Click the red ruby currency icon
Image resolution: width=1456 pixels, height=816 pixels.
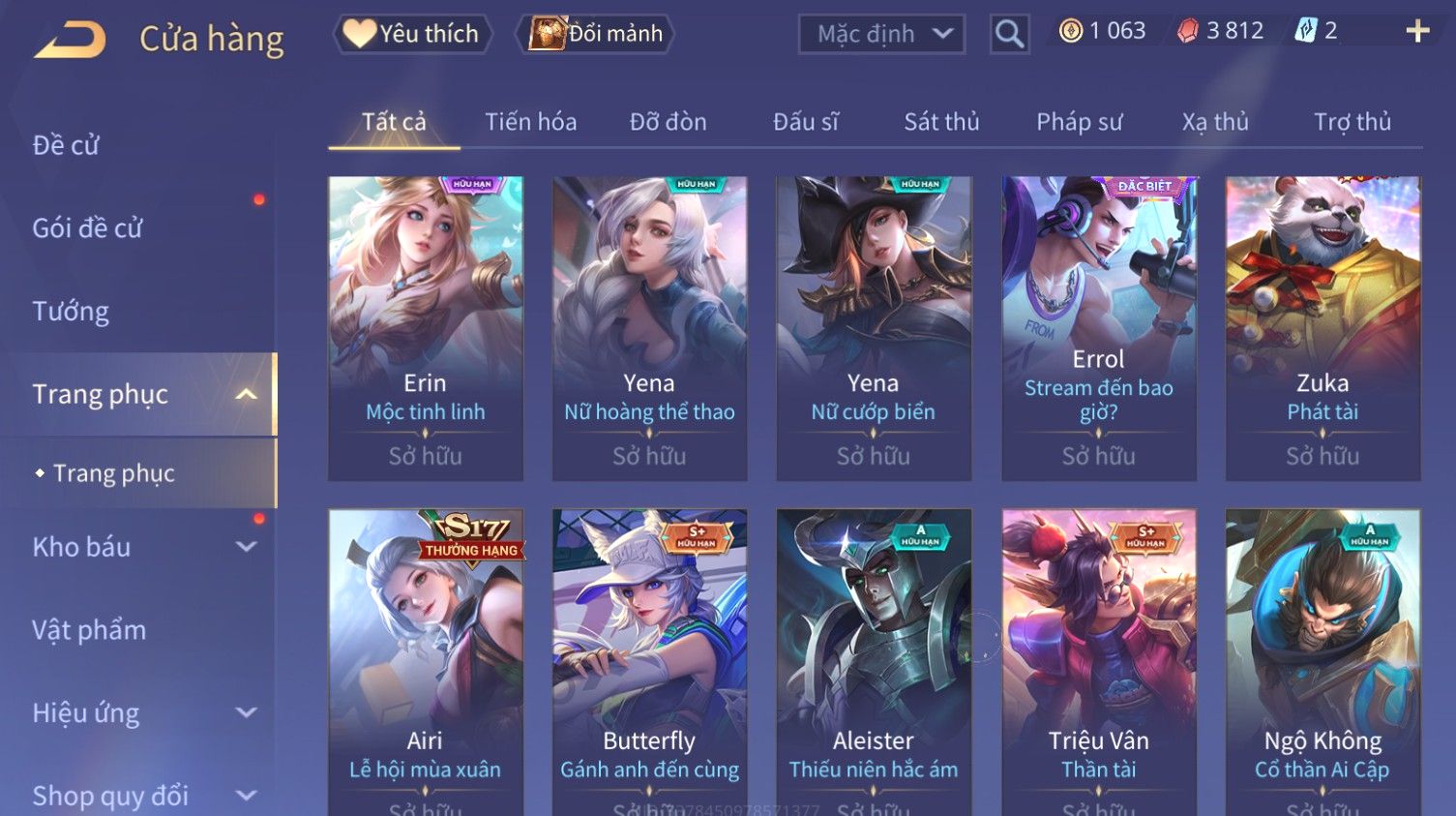point(1187,31)
